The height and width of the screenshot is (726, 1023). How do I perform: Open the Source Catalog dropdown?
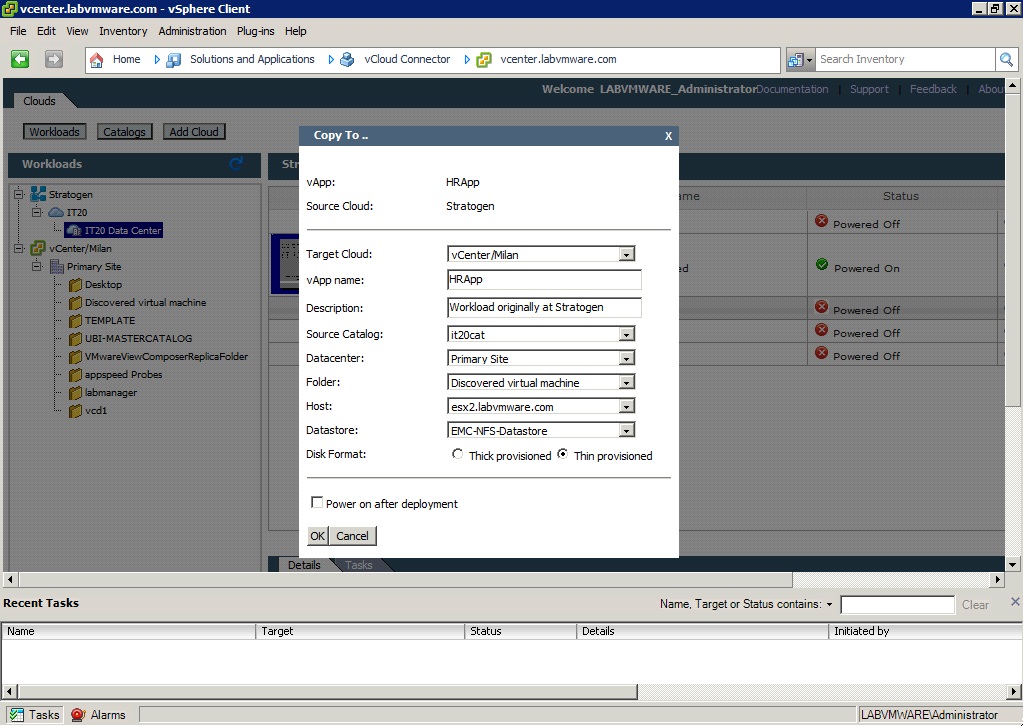point(626,335)
